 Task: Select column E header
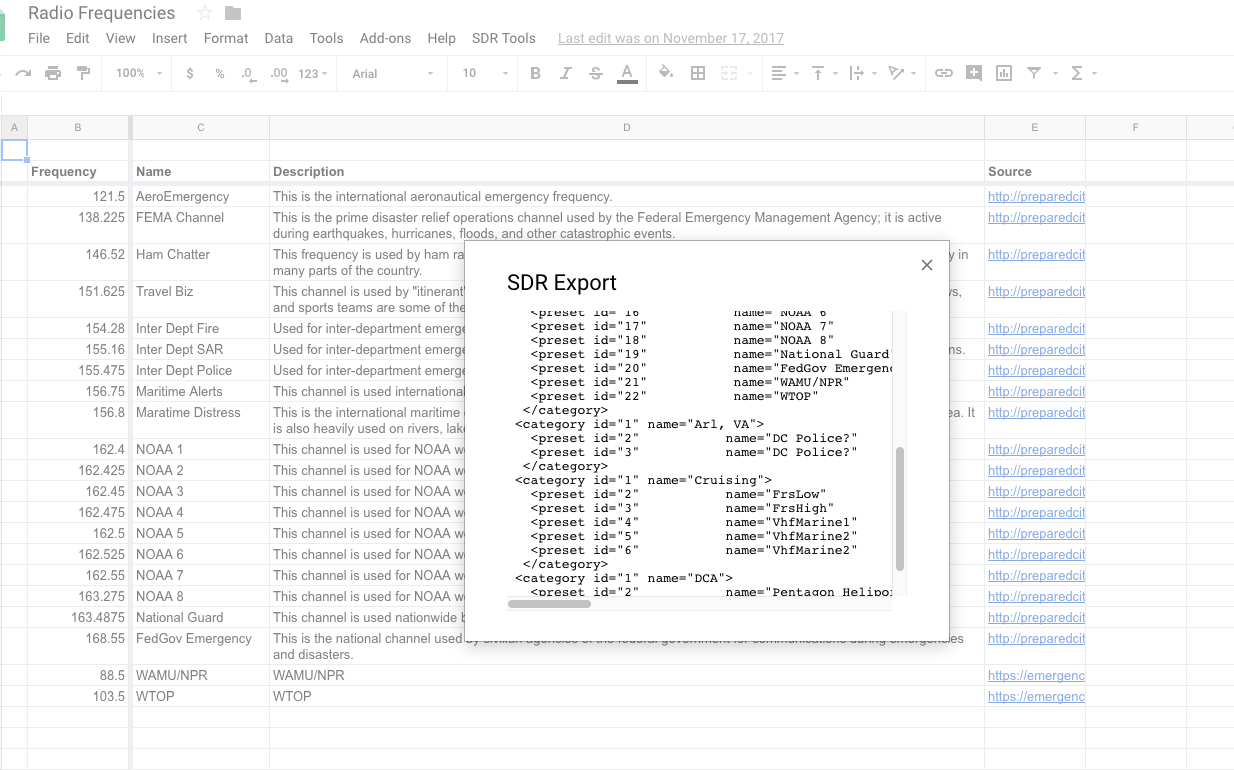click(1035, 127)
